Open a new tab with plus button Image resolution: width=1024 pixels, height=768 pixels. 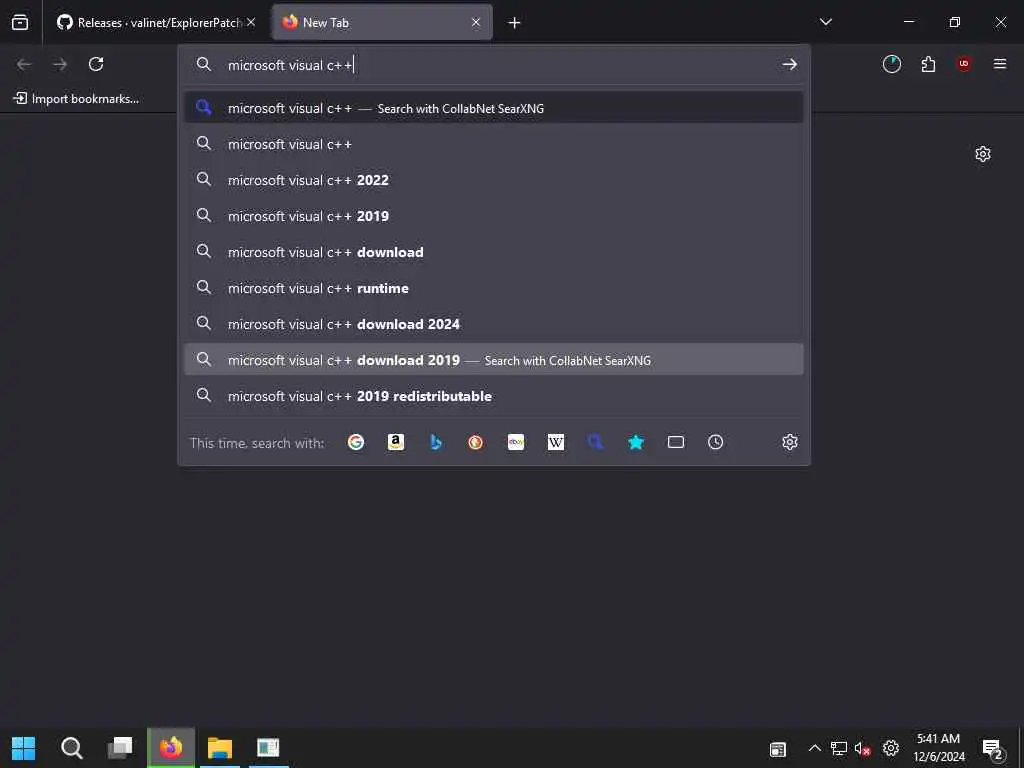(x=515, y=23)
